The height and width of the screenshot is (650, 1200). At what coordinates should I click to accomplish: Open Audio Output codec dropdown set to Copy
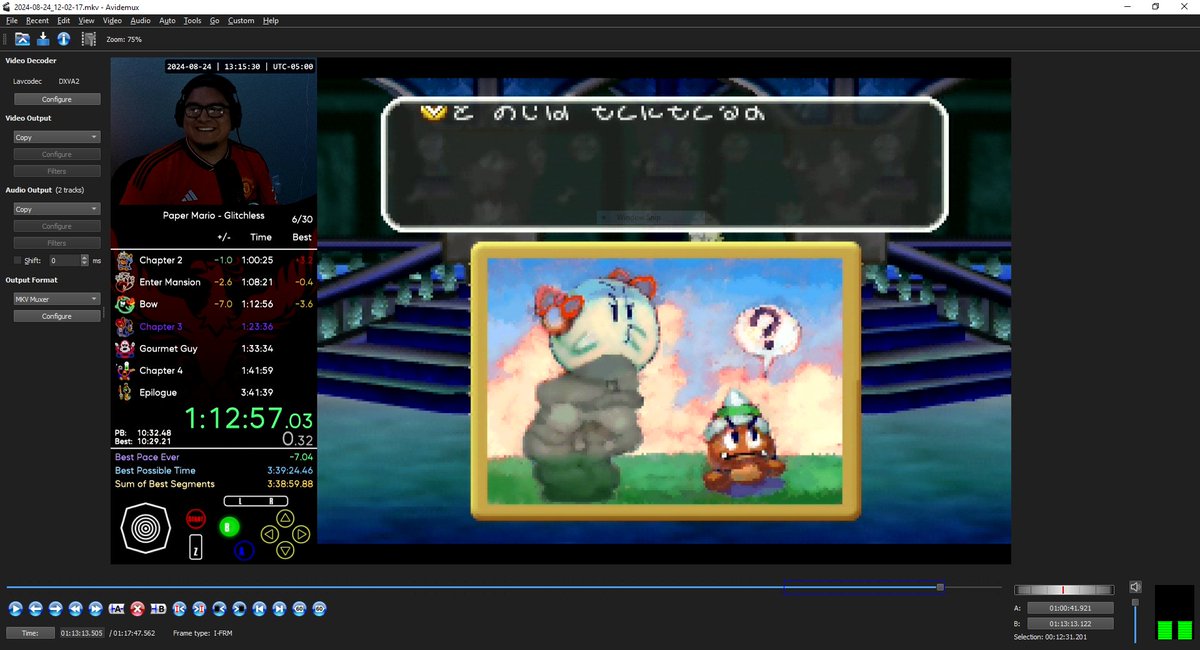point(56,209)
